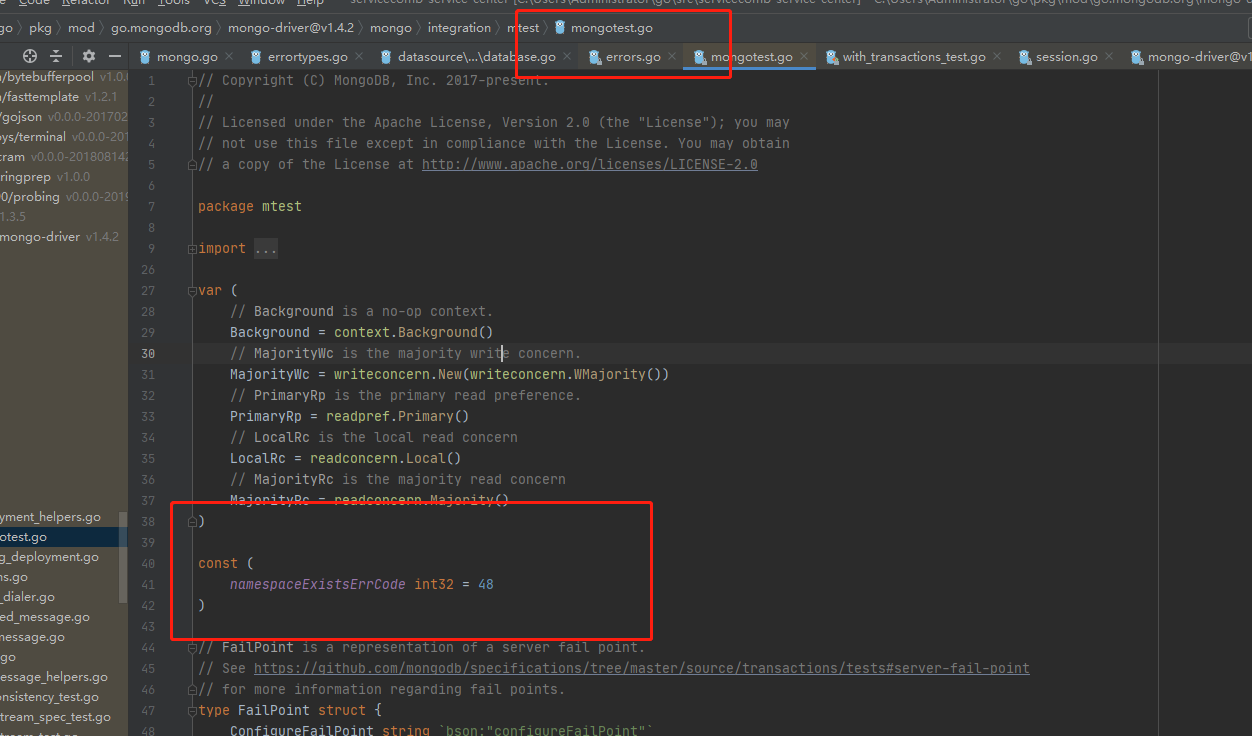Select probing entry in project tree
This screenshot has height=736, width=1252.
pos(64,197)
